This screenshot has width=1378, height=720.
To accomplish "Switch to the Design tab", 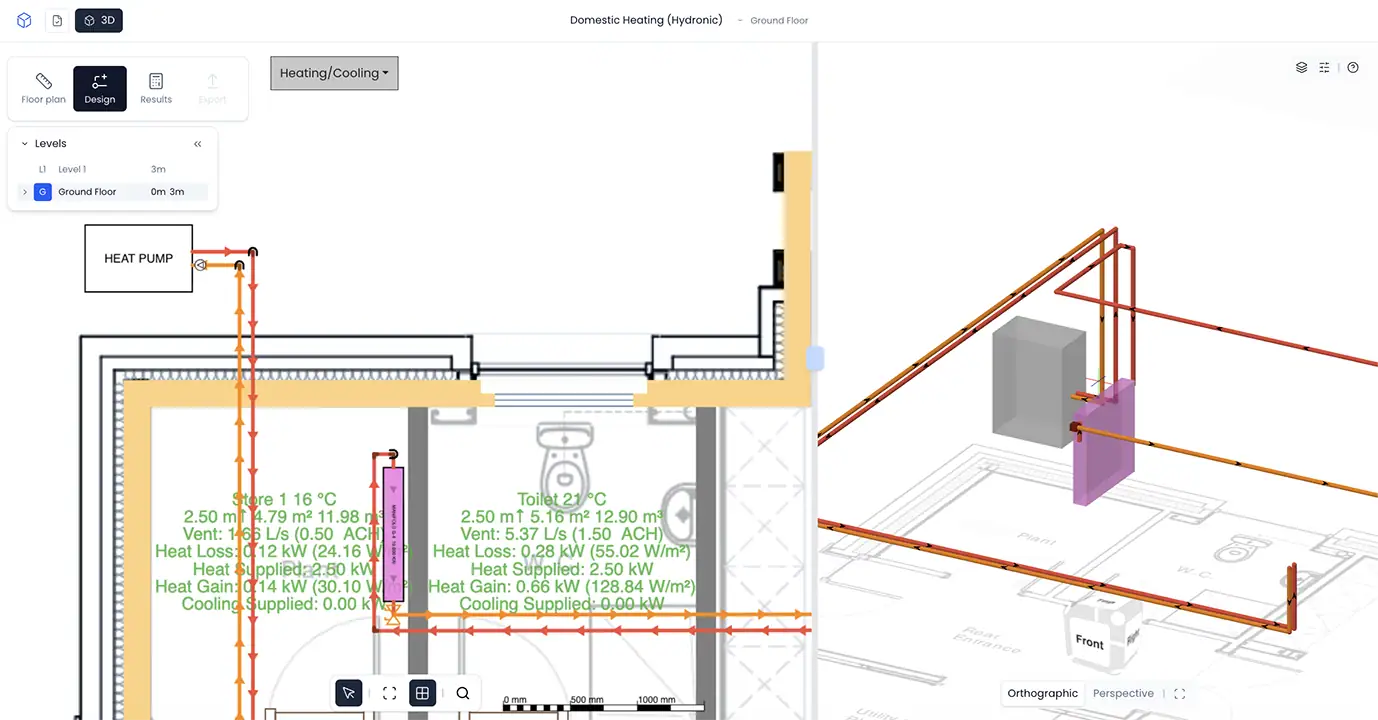I will pos(100,89).
